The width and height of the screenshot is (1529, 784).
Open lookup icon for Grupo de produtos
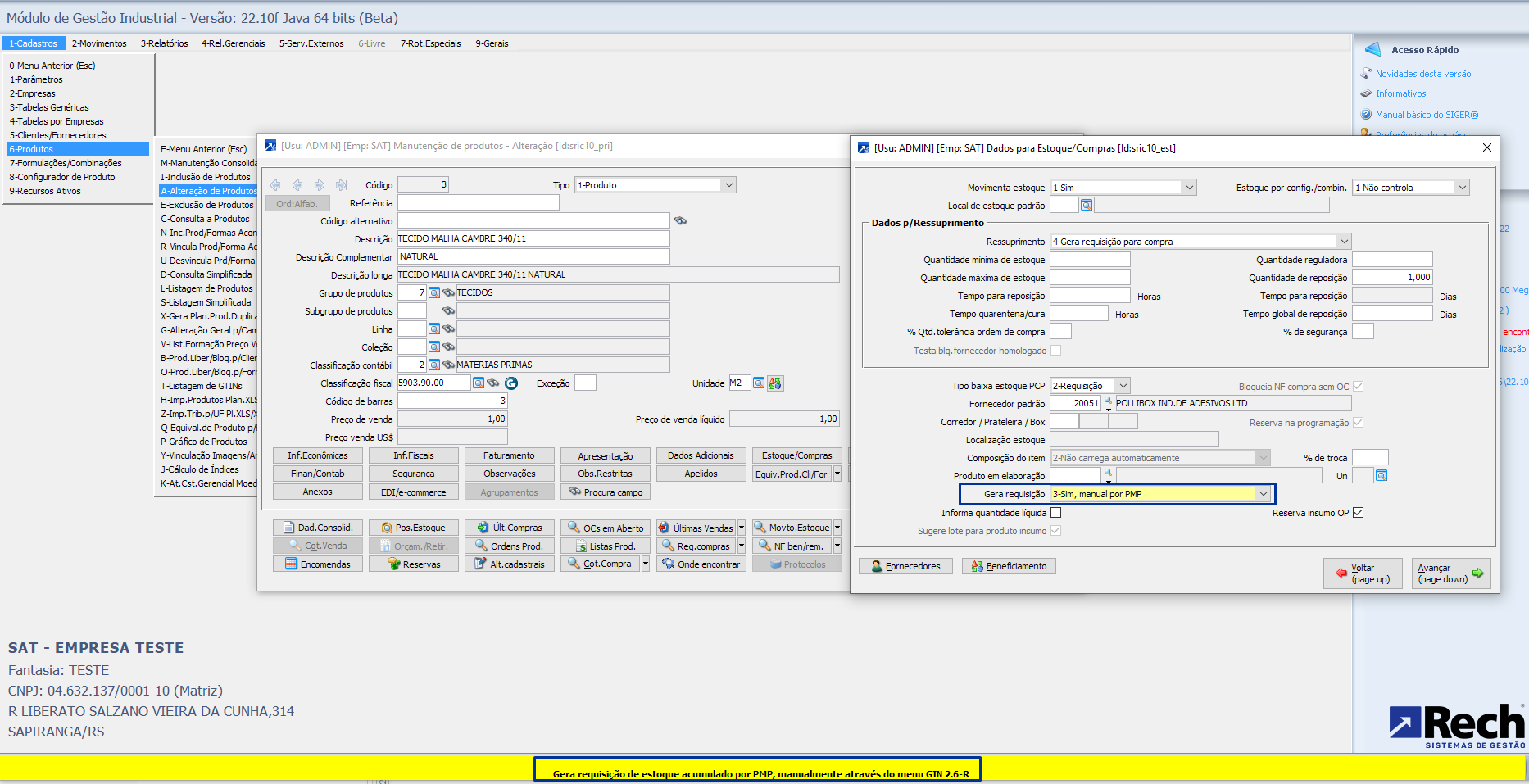click(434, 293)
